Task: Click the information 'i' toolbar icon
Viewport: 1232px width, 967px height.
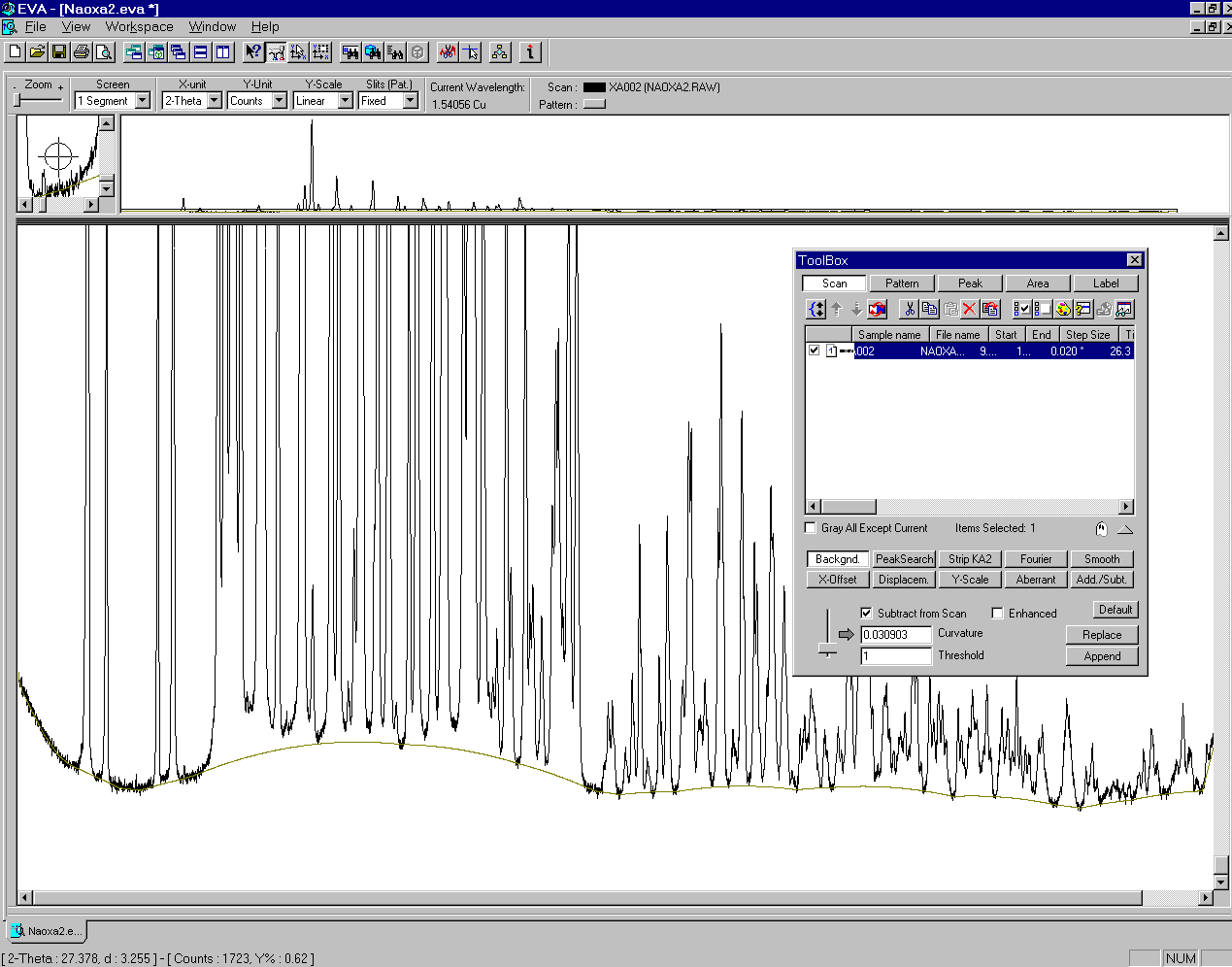Action: pyautogui.click(x=530, y=52)
